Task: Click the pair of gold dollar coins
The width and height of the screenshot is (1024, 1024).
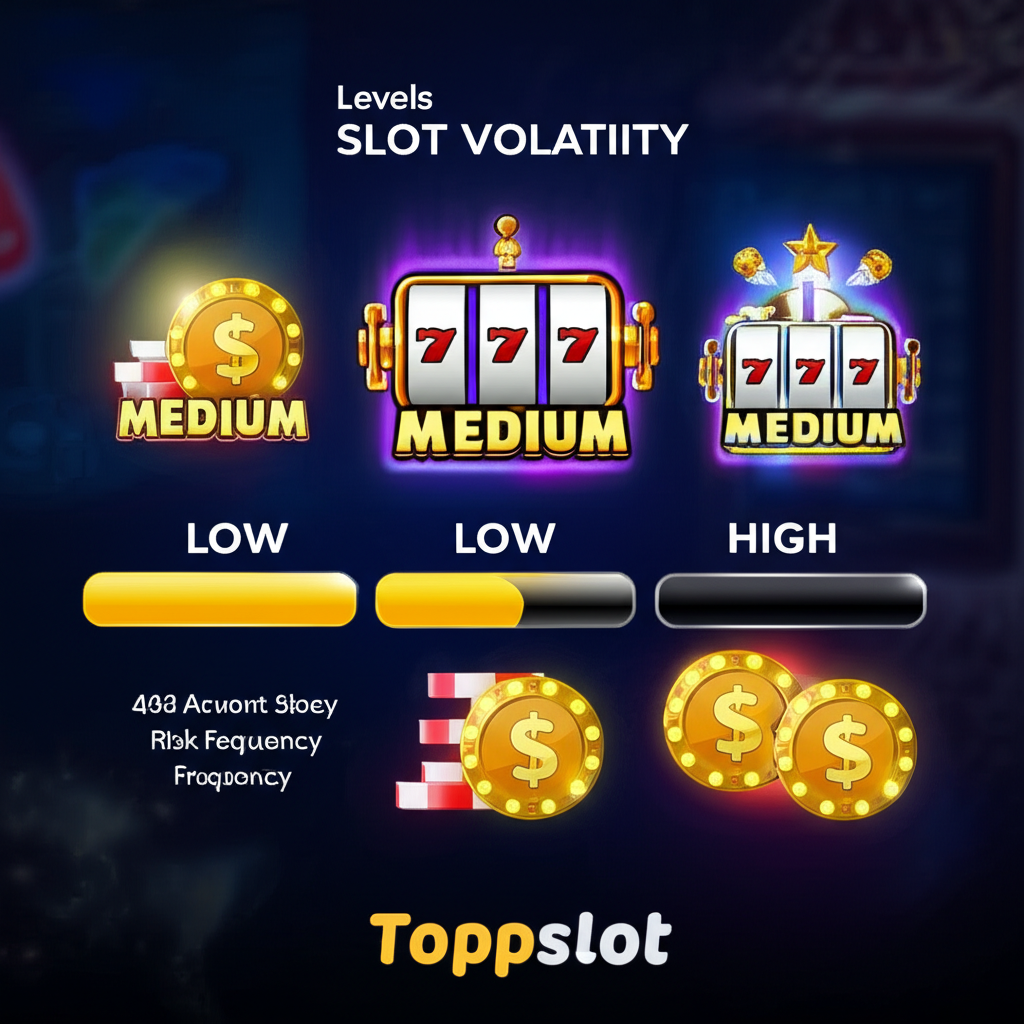Action: (790, 734)
